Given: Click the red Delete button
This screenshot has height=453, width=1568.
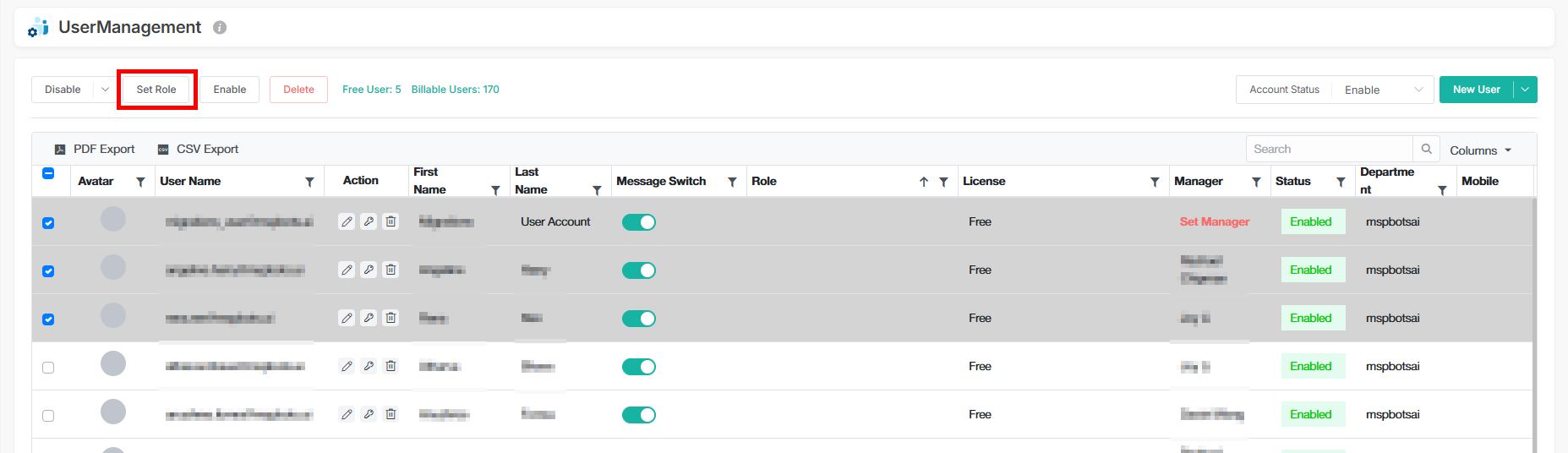Looking at the screenshot, I should click(x=298, y=90).
